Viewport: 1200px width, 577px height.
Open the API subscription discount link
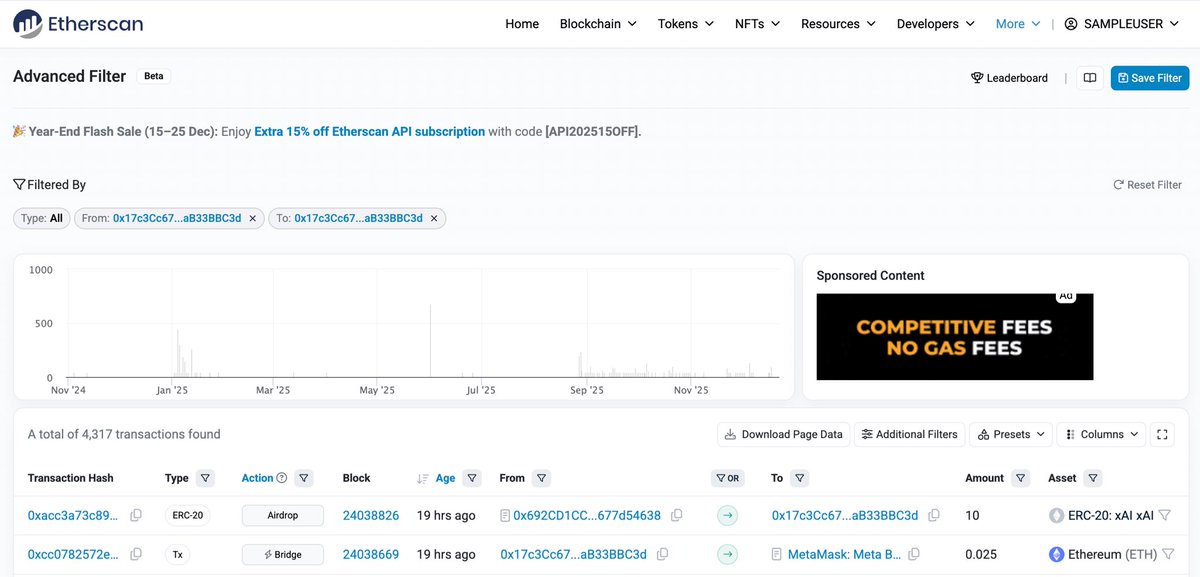tap(370, 131)
